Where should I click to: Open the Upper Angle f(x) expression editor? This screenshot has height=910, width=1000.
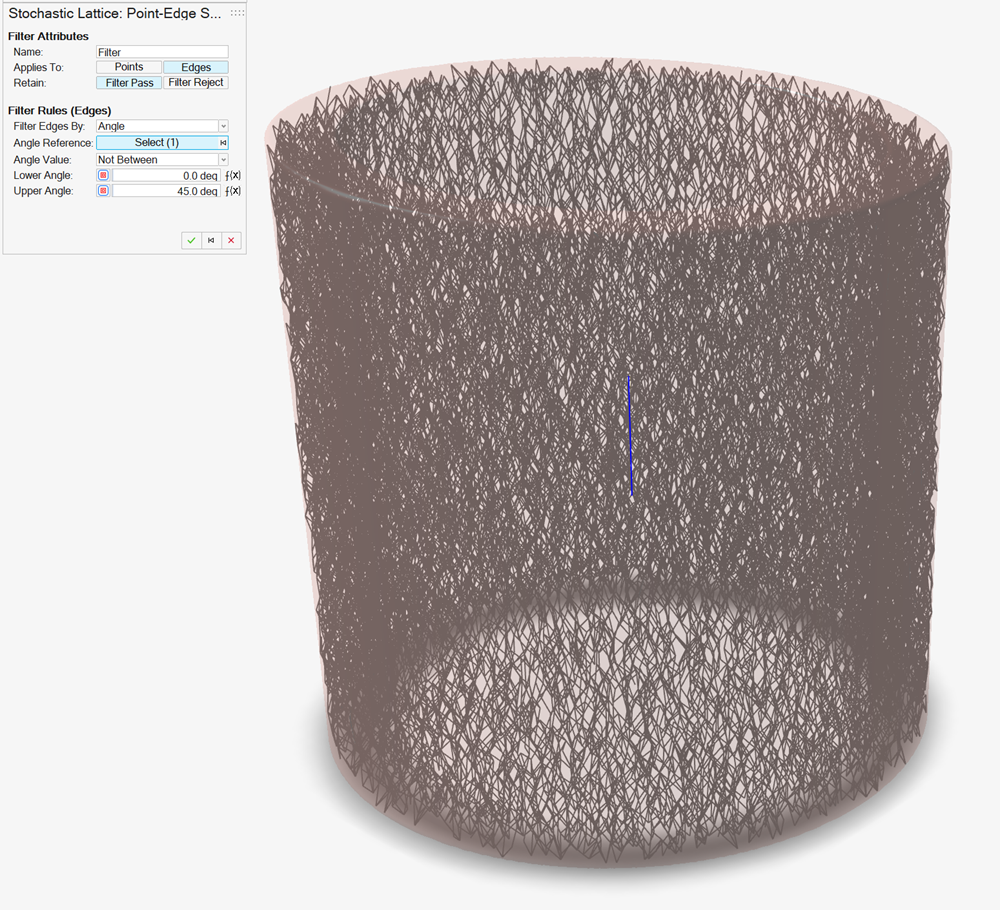(x=235, y=191)
